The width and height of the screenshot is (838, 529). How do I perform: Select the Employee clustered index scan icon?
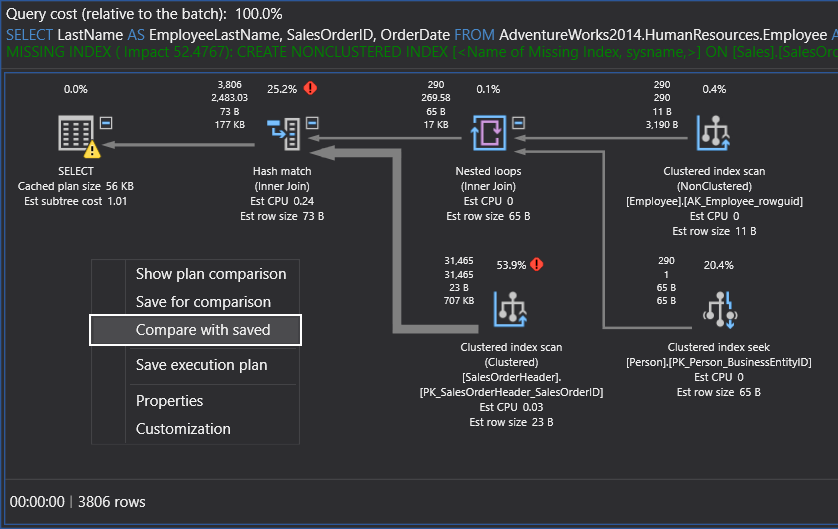713,133
